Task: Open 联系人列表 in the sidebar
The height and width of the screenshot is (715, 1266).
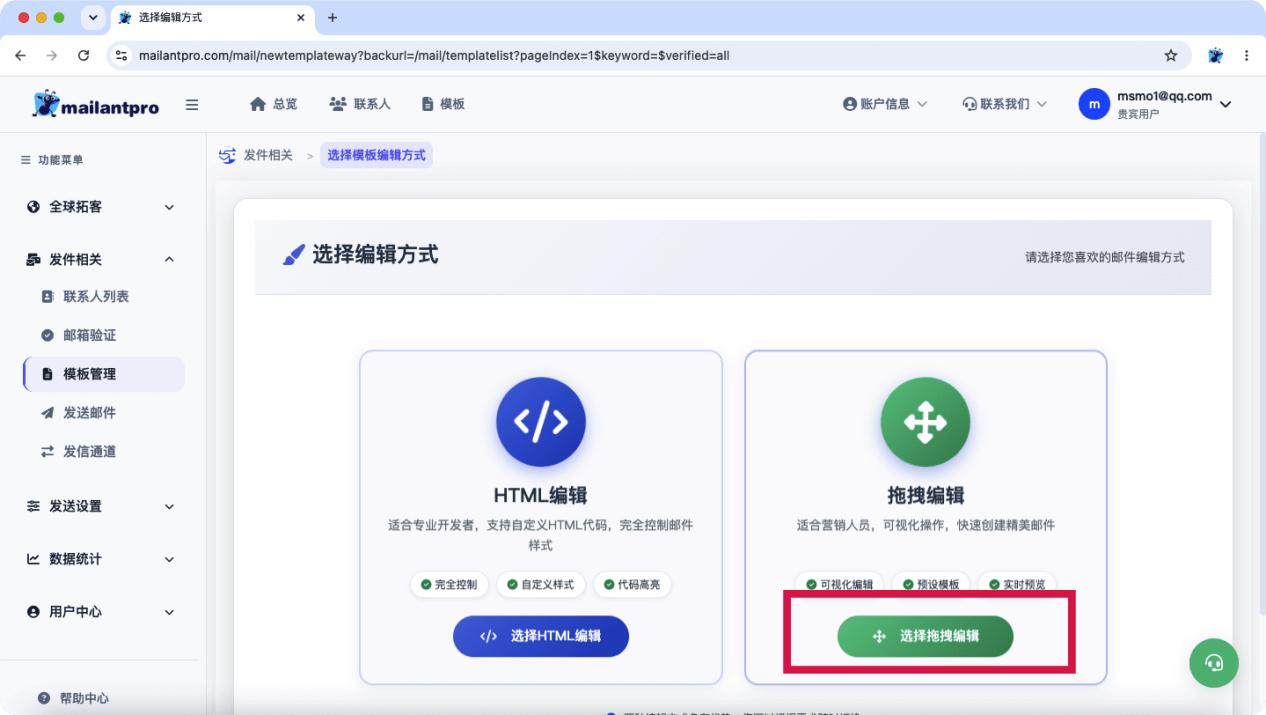Action: [x=96, y=297]
